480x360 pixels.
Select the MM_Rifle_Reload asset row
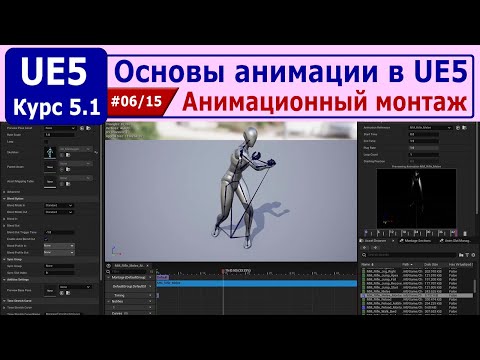coord(417,300)
